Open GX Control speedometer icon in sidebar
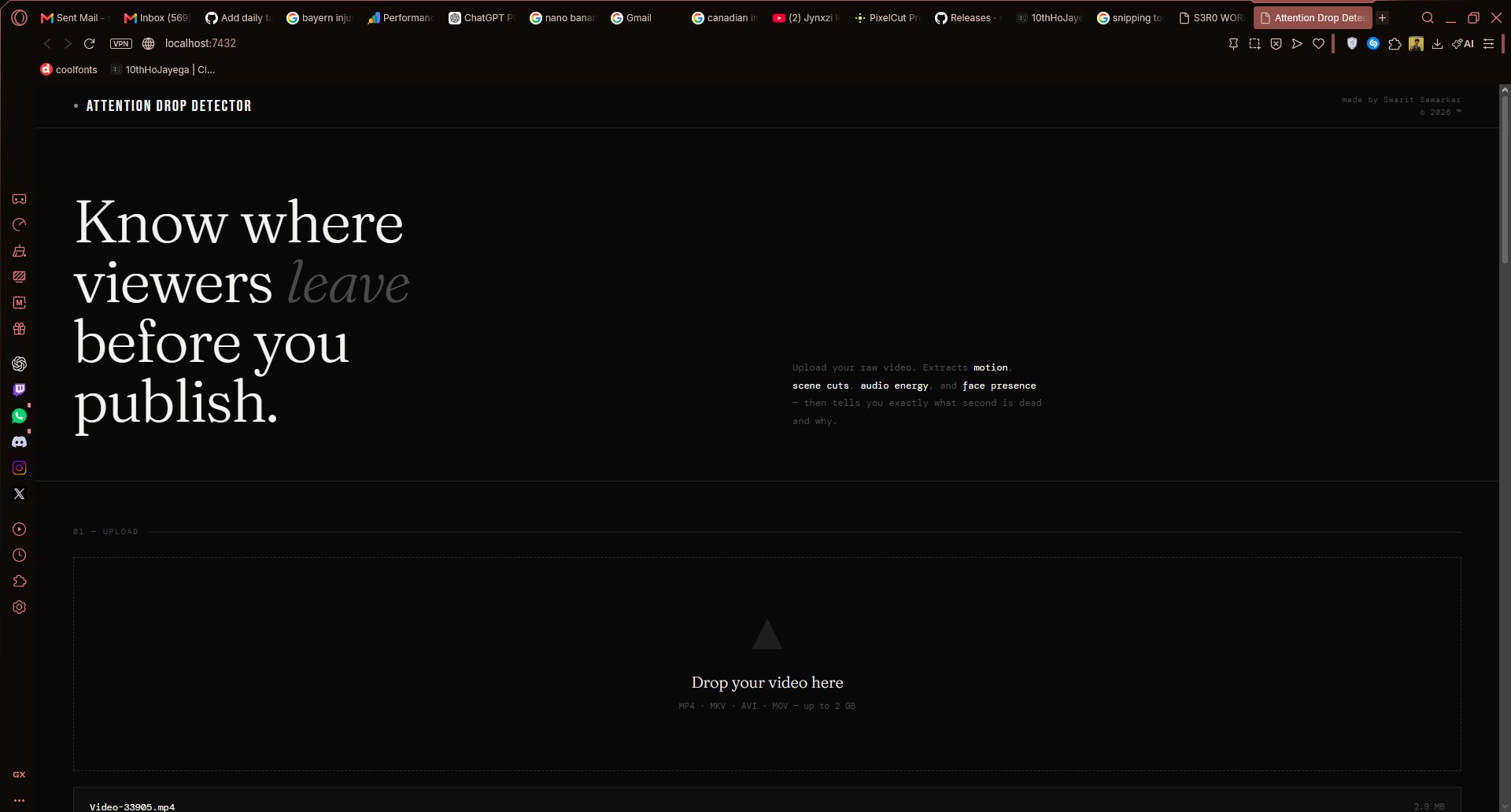 coord(20,225)
